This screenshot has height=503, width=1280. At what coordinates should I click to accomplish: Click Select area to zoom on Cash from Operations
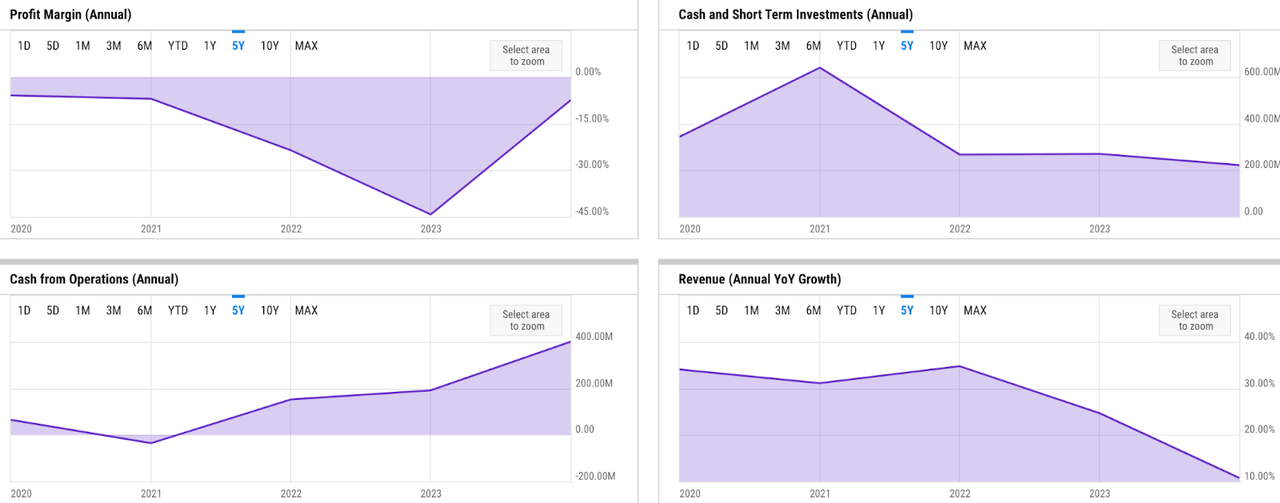(x=526, y=320)
